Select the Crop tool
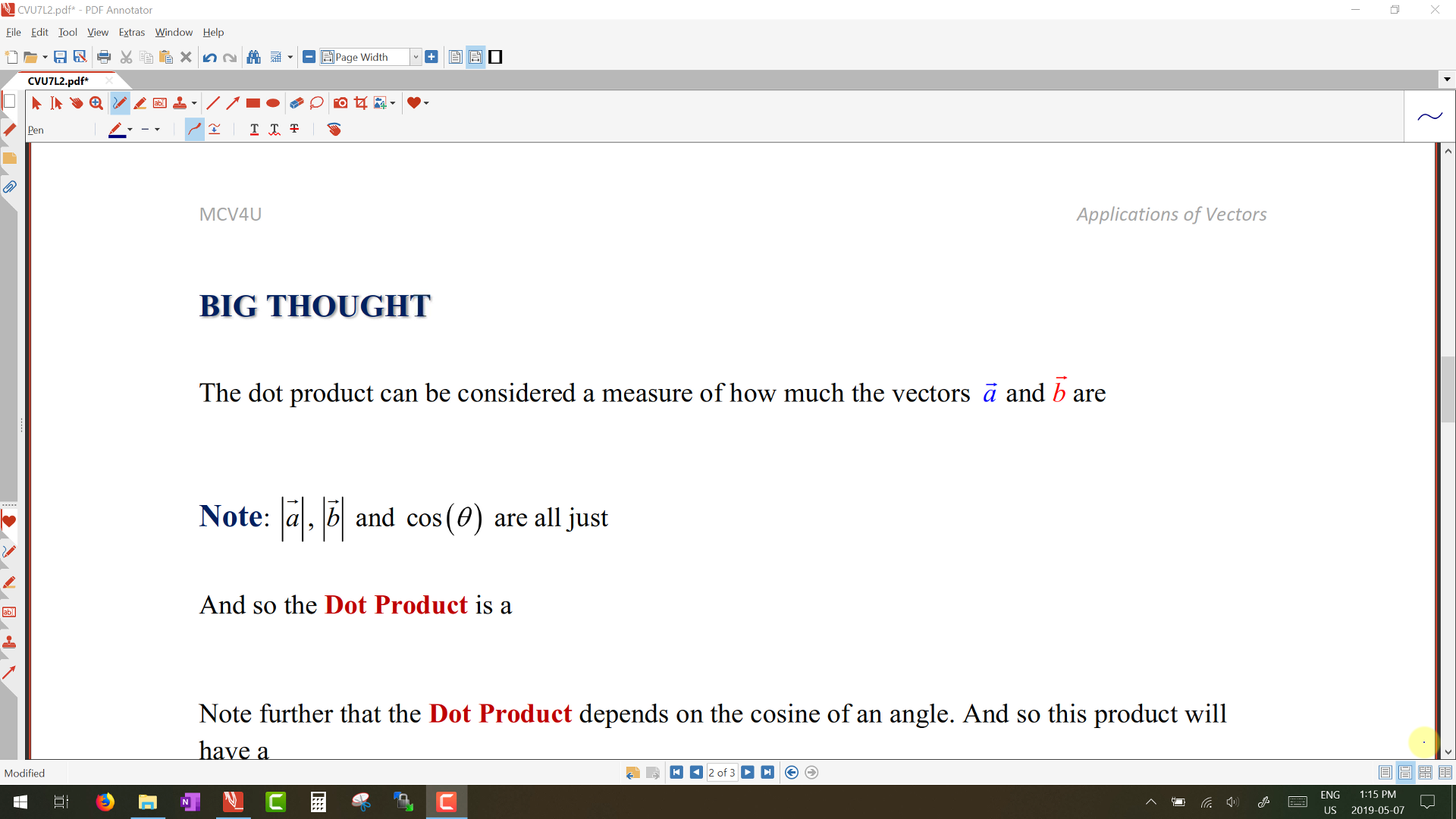The height and width of the screenshot is (819, 1456). 361,103
